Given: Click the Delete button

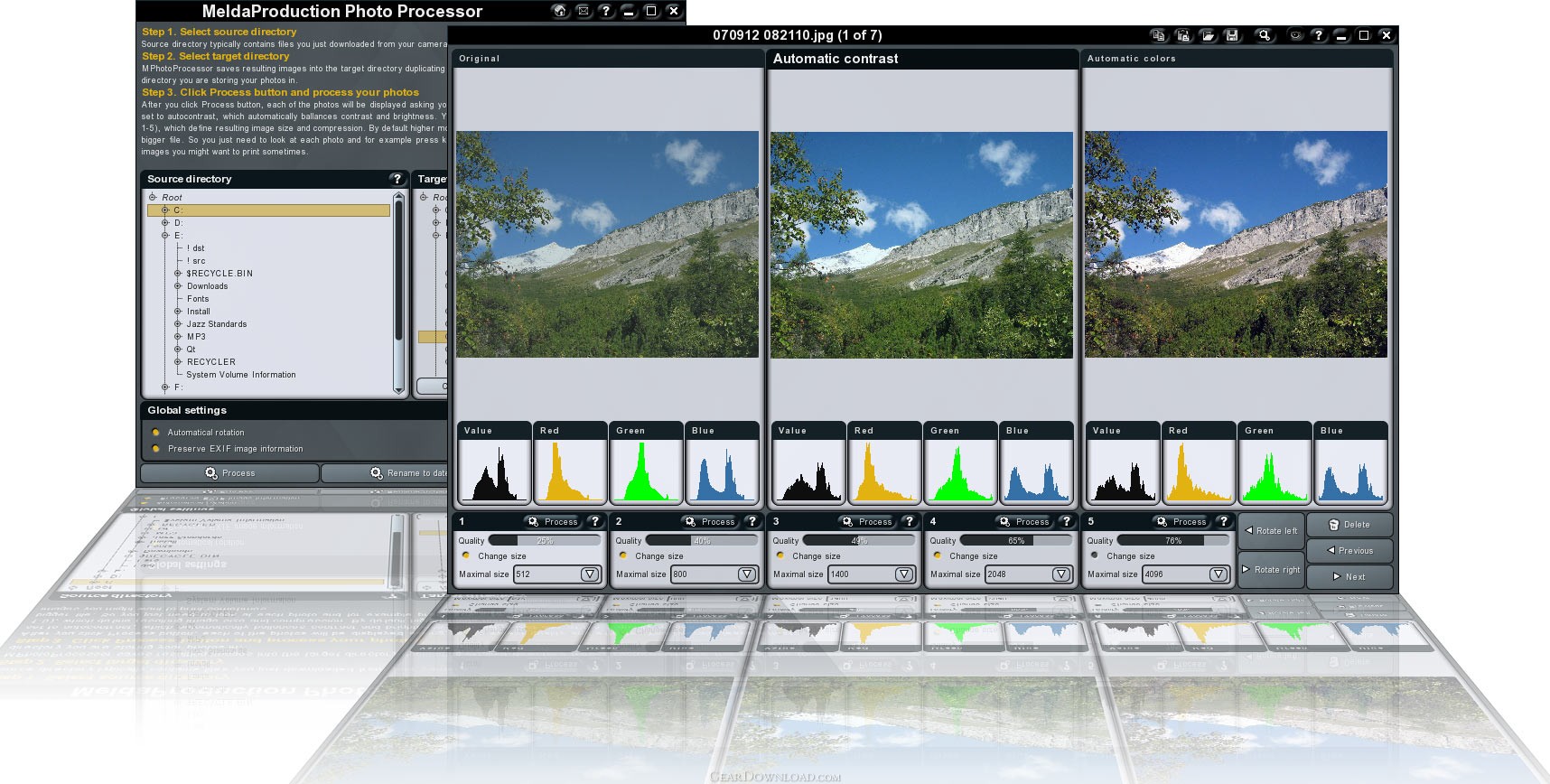Looking at the screenshot, I should 1349,525.
